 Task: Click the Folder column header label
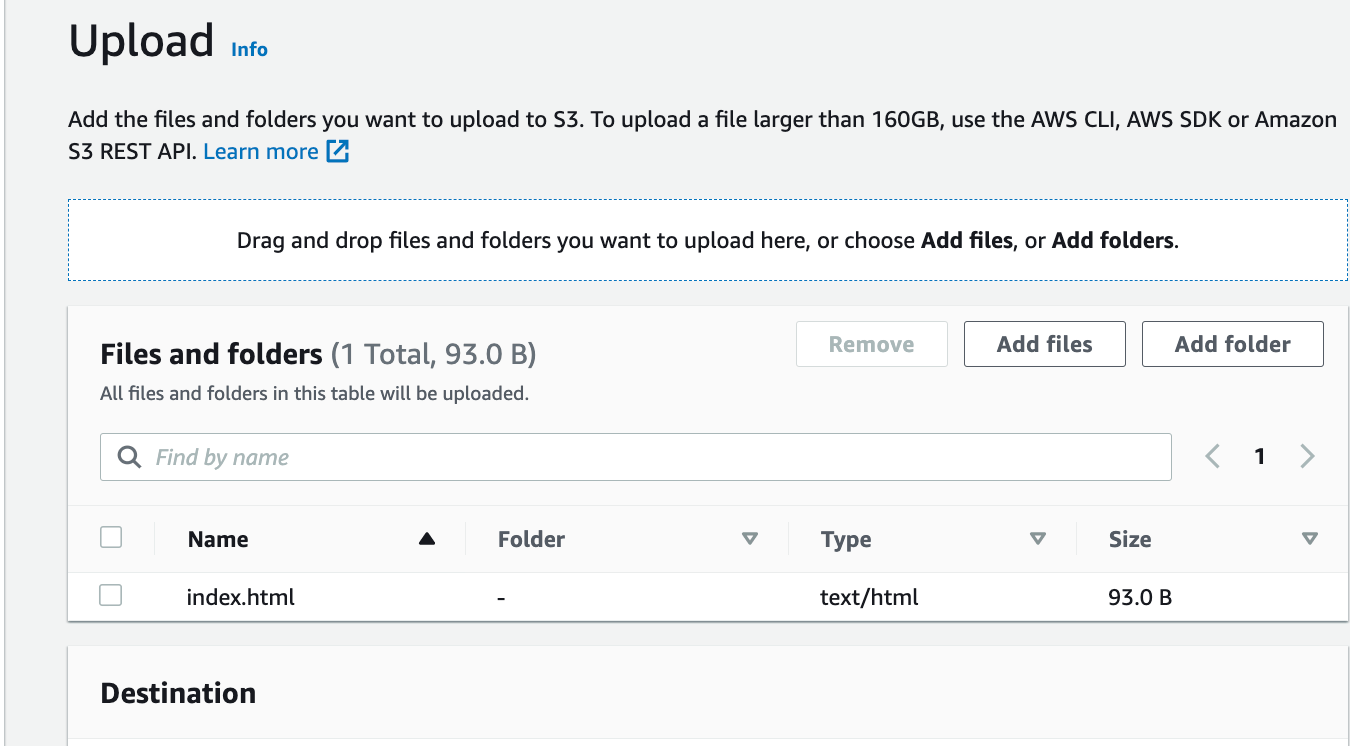[x=531, y=539]
